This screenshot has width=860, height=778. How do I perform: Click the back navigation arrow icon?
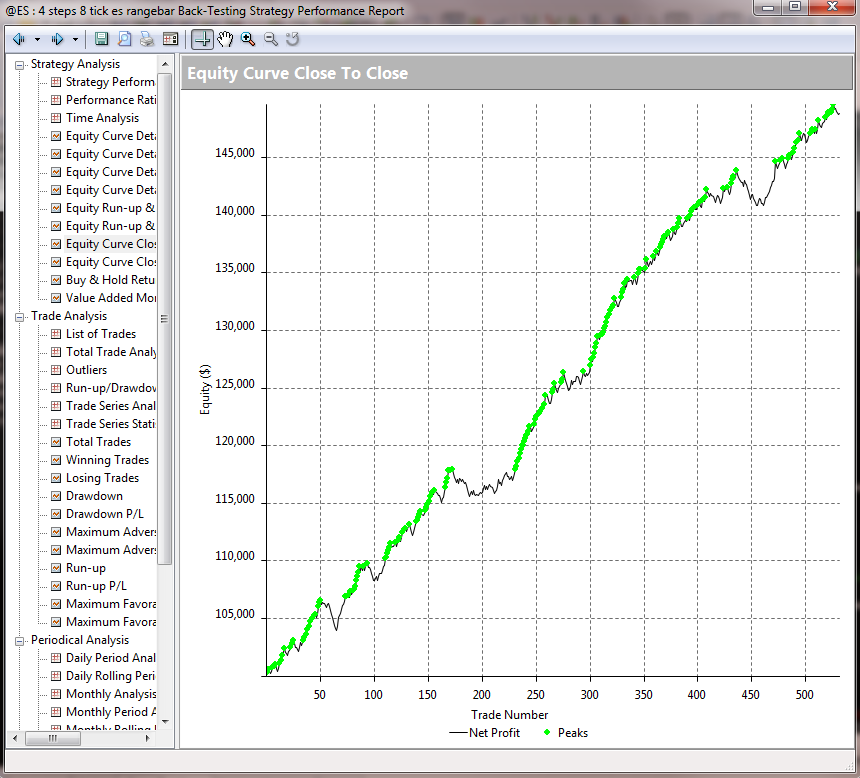(19, 39)
